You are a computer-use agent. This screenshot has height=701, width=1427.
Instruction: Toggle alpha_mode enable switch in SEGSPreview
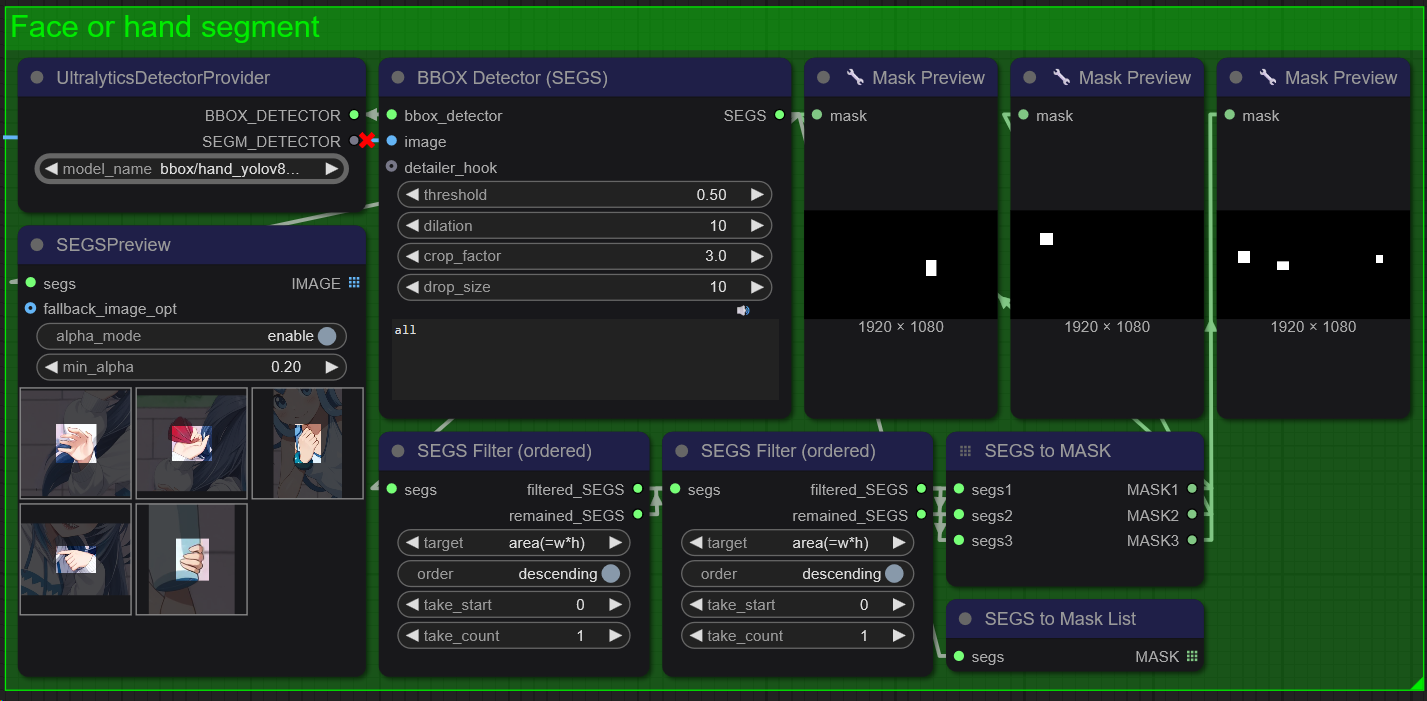[327, 336]
